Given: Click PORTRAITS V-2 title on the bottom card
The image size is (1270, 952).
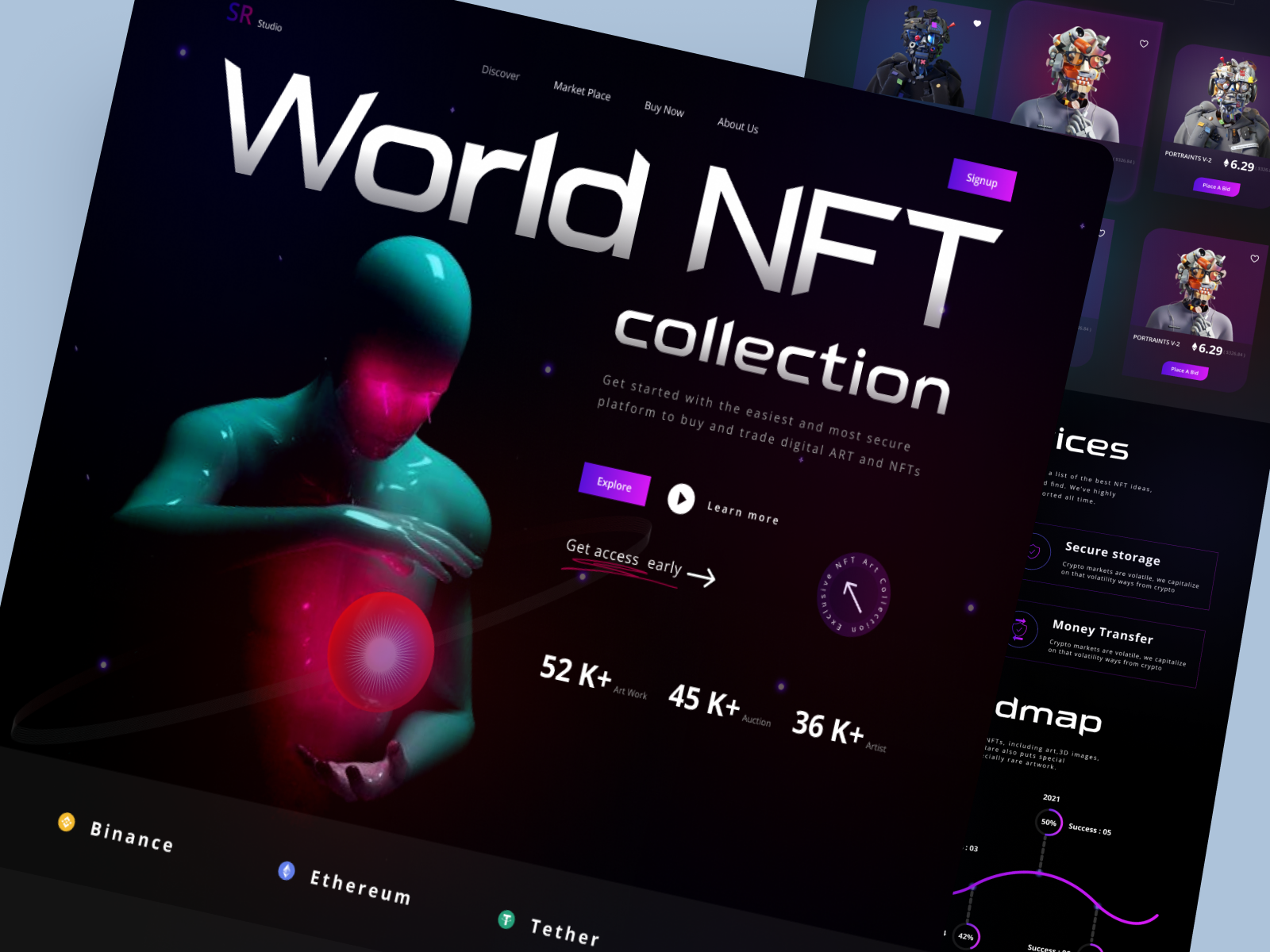Looking at the screenshot, I should tap(1156, 340).
